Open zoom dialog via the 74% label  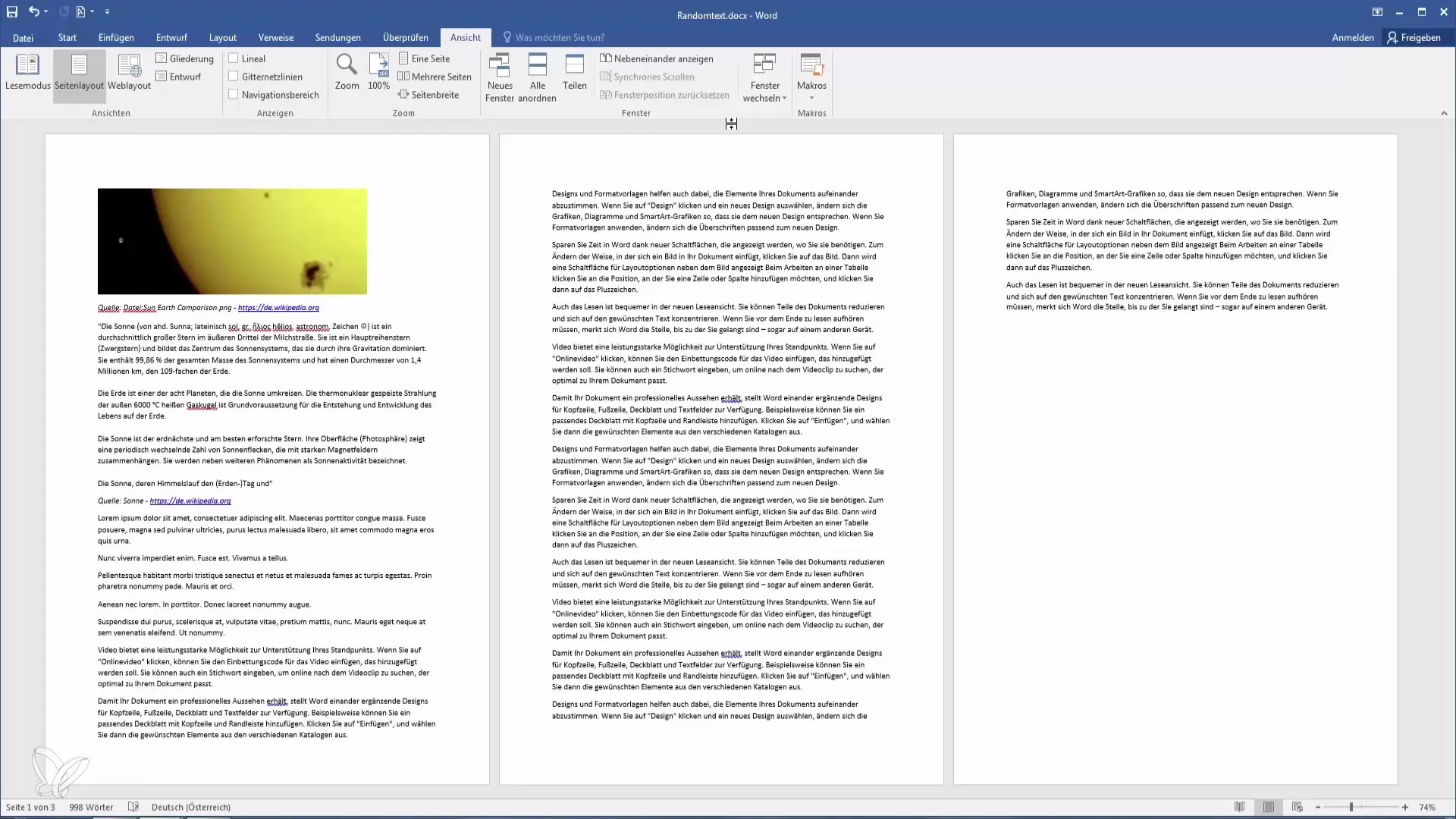click(1427, 807)
